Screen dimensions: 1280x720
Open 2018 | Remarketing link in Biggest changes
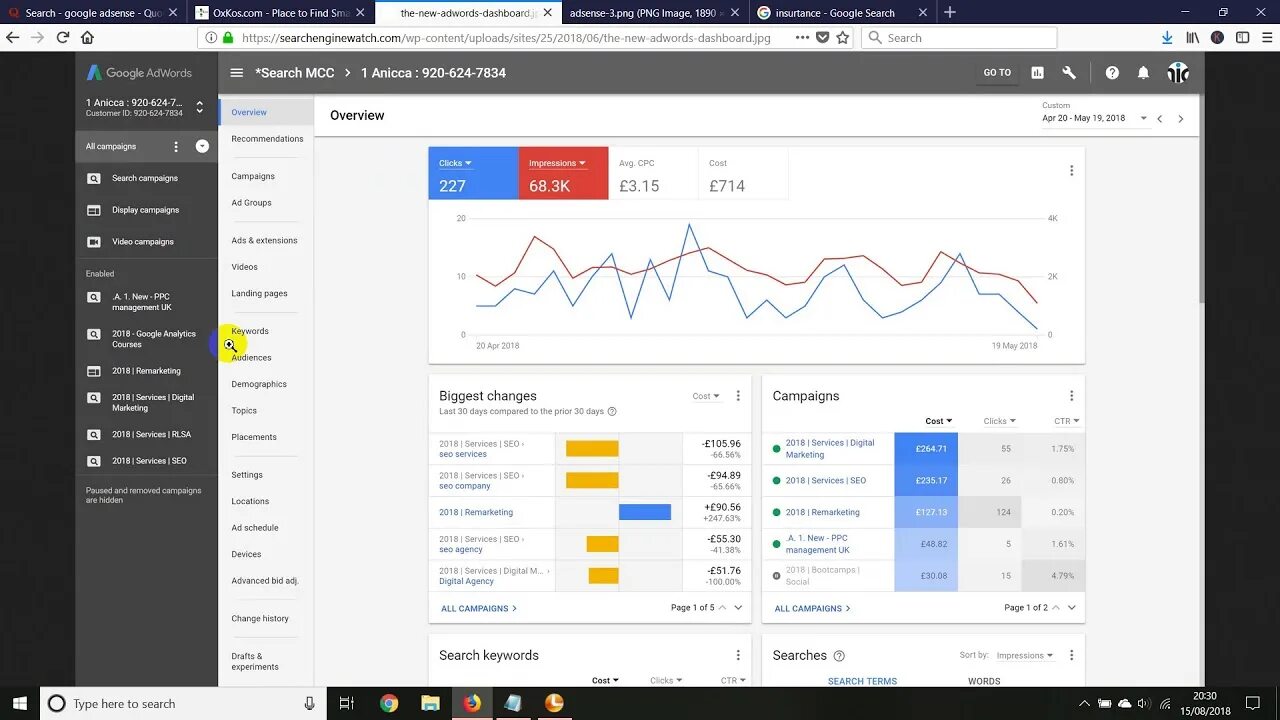pos(476,512)
